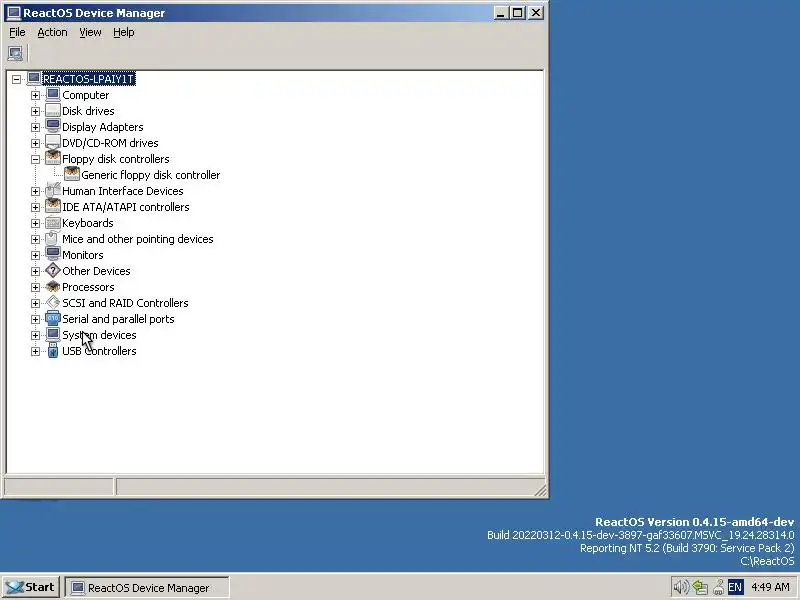Click the Mice and pointing devices icon
This screenshot has width=800, height=600.
53,238
